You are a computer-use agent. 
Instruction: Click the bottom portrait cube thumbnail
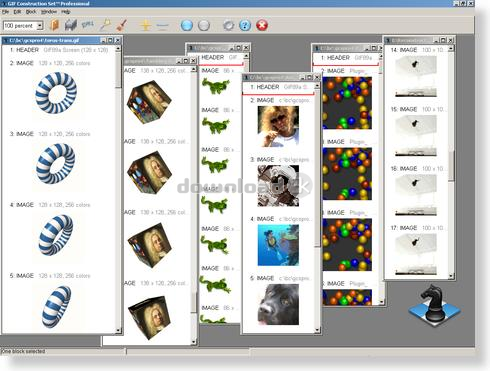149,317
